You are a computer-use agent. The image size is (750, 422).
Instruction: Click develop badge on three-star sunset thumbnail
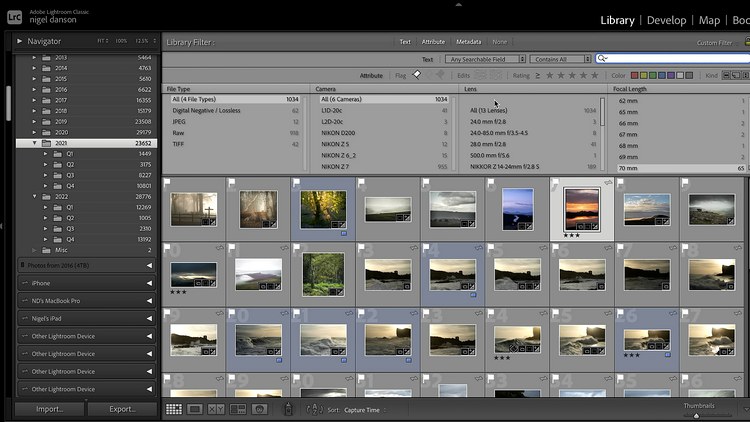[x=596, y=226]
